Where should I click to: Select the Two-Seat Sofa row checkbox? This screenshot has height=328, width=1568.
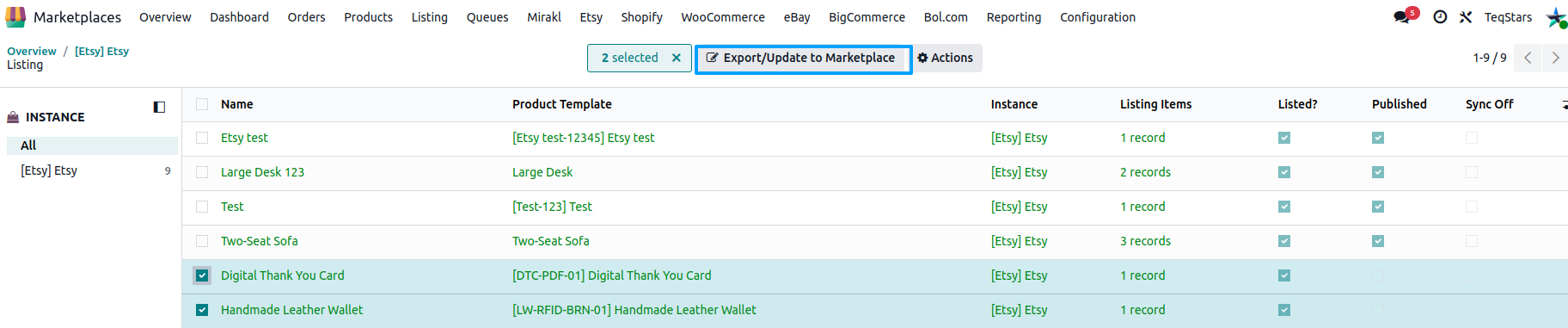click(x=202, y=241)
